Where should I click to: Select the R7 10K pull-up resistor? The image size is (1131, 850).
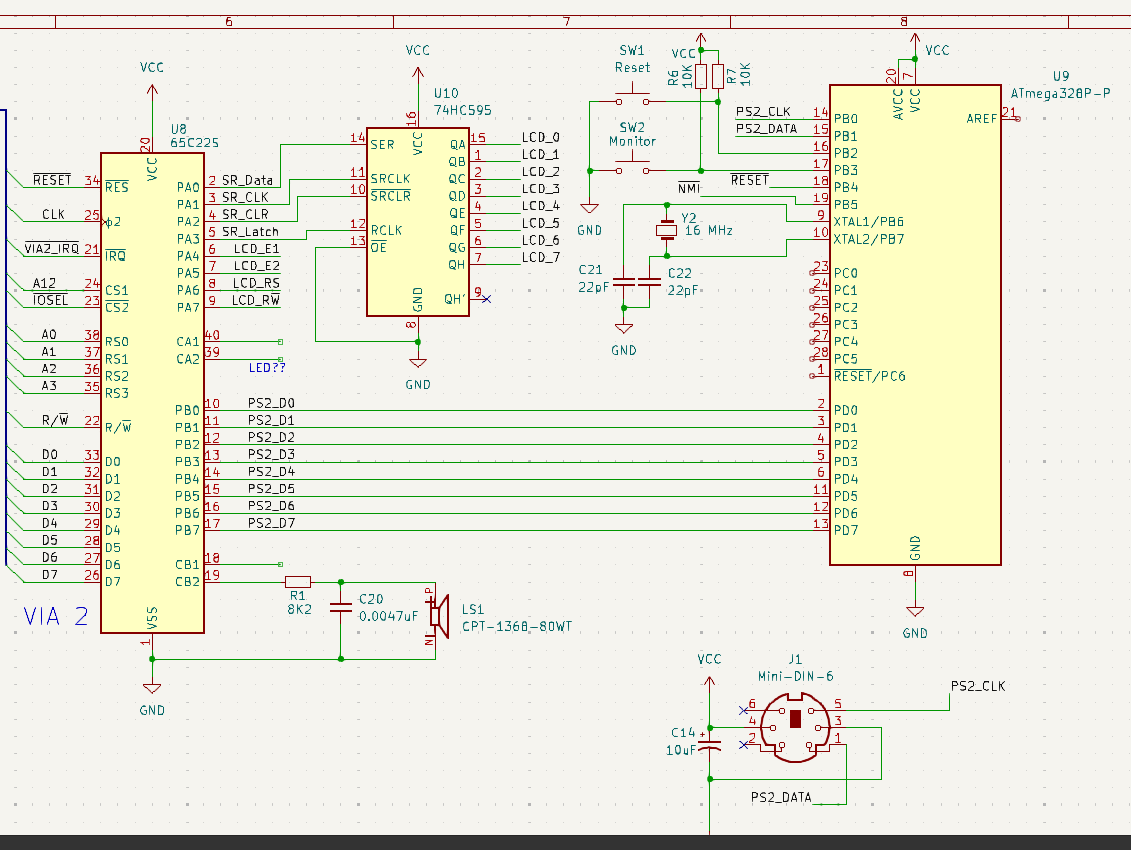(718, 76)
